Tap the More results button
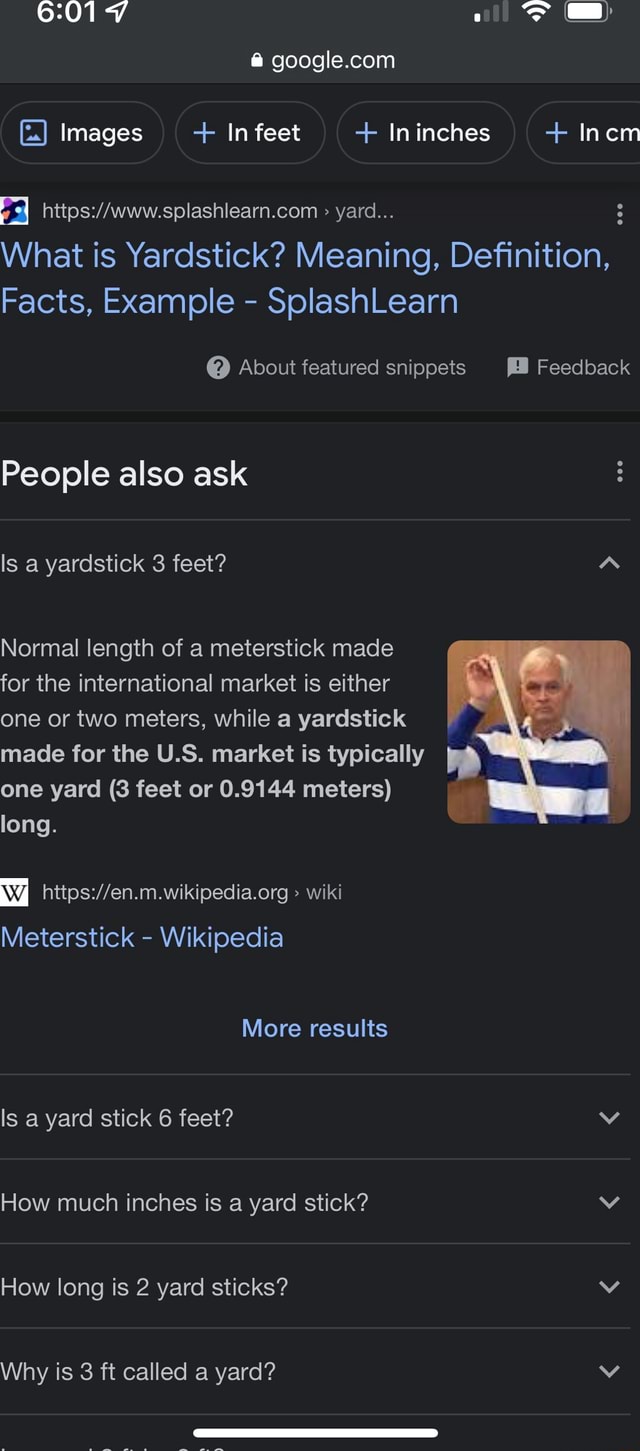640x1451 pixels. point(314,1028)
